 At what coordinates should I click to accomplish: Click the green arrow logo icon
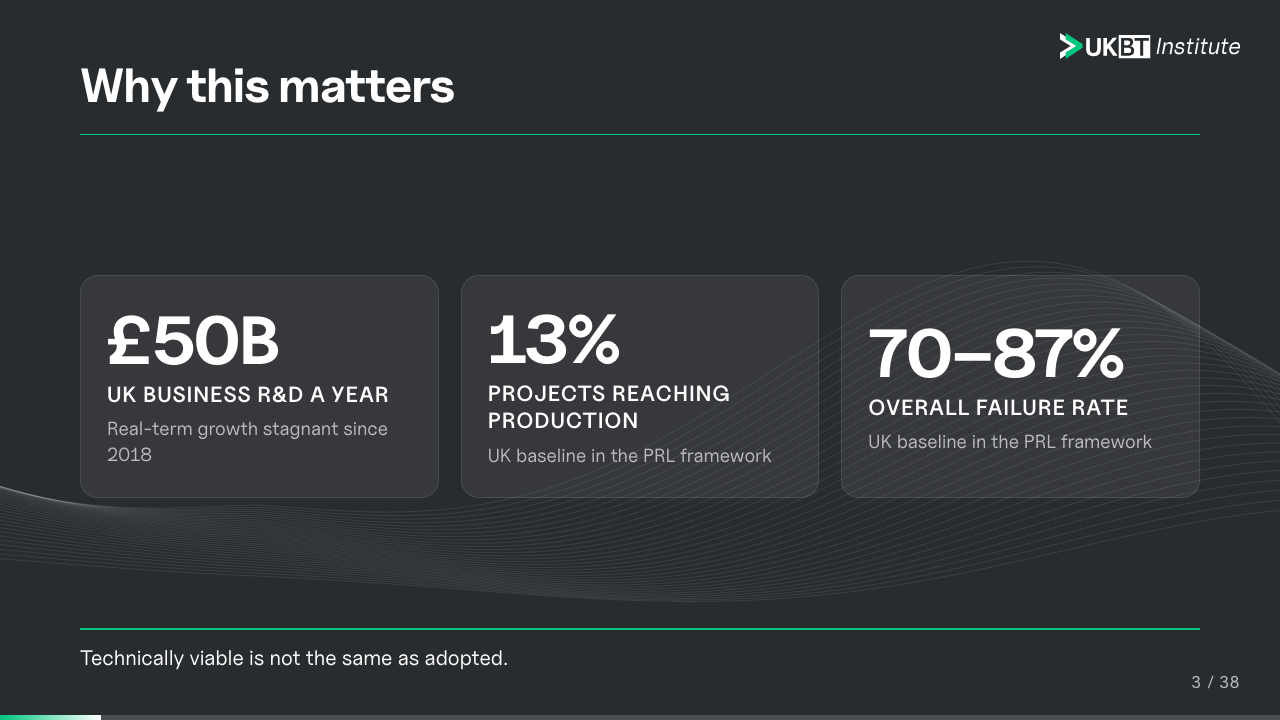click(1071, 46)
